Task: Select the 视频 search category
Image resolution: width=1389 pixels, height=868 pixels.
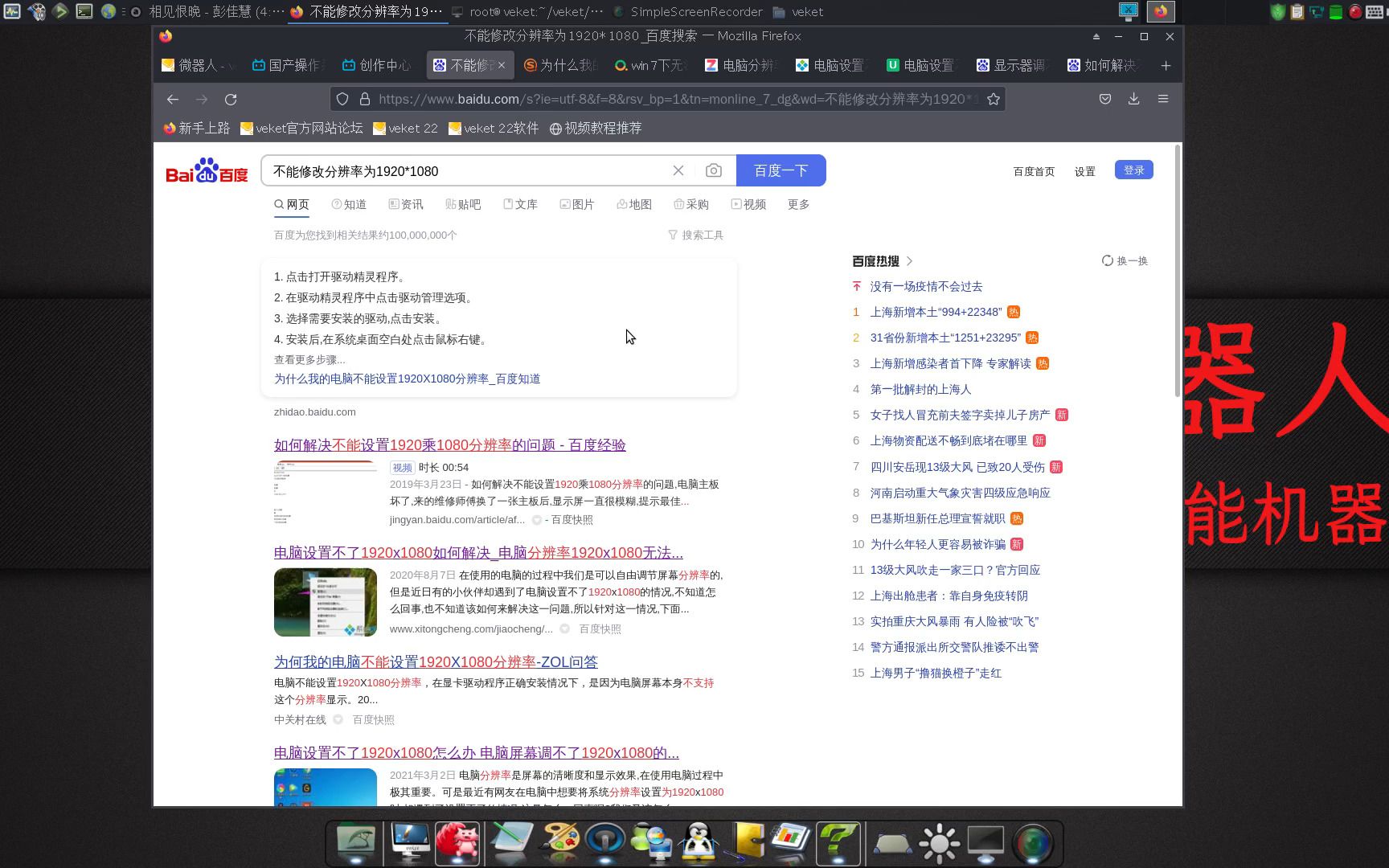Action: point(748,204)
